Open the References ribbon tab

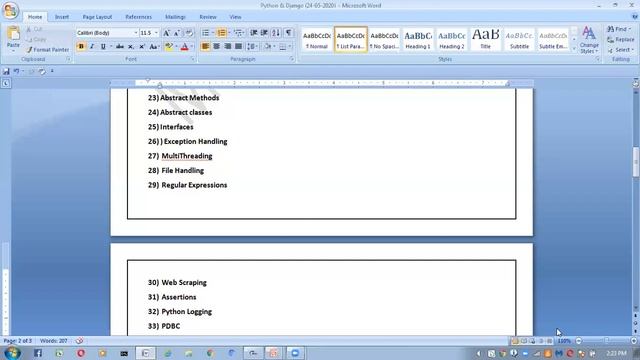click(138, 17)
